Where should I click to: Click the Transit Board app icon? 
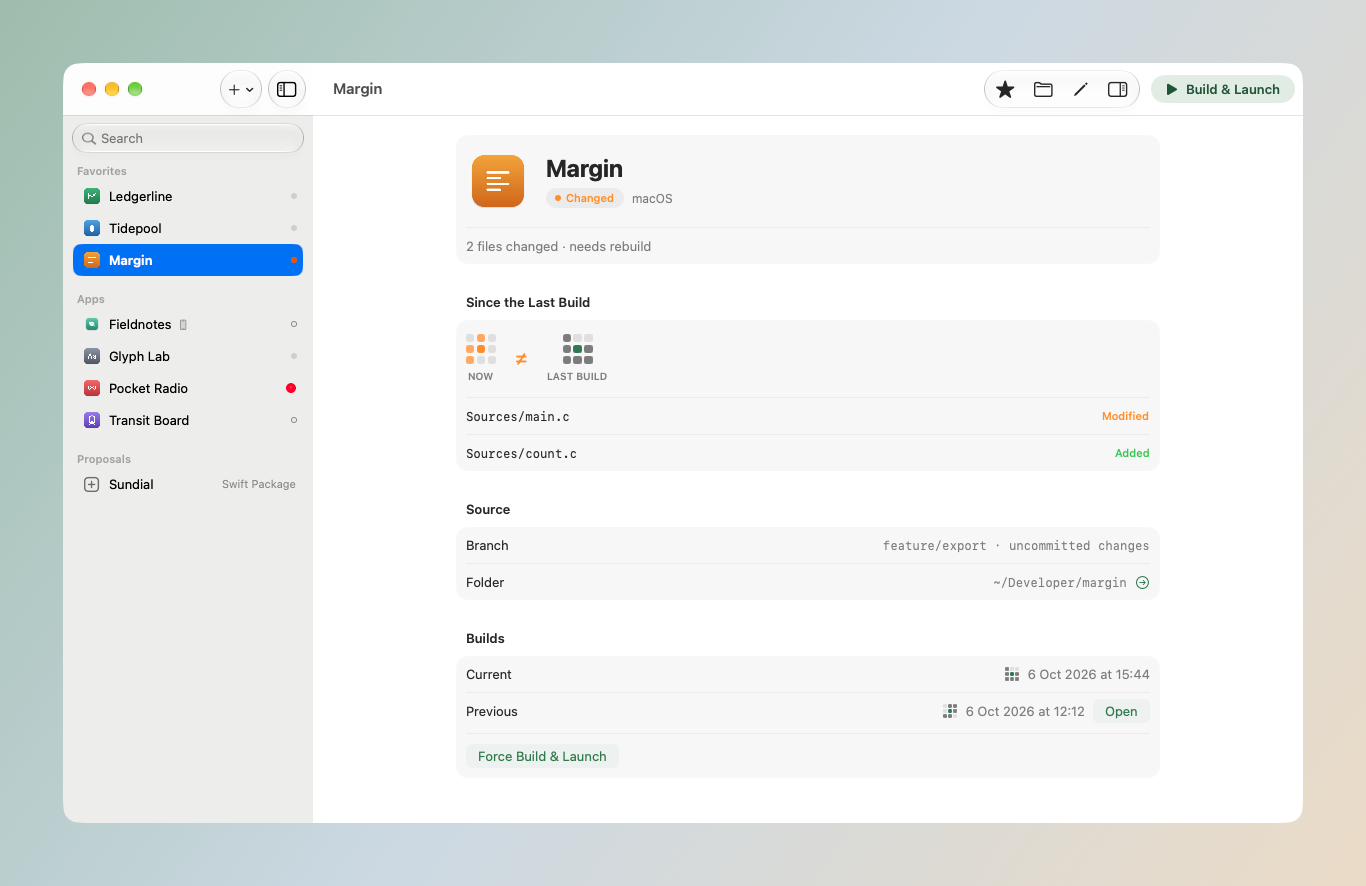[x=92, y=420]
